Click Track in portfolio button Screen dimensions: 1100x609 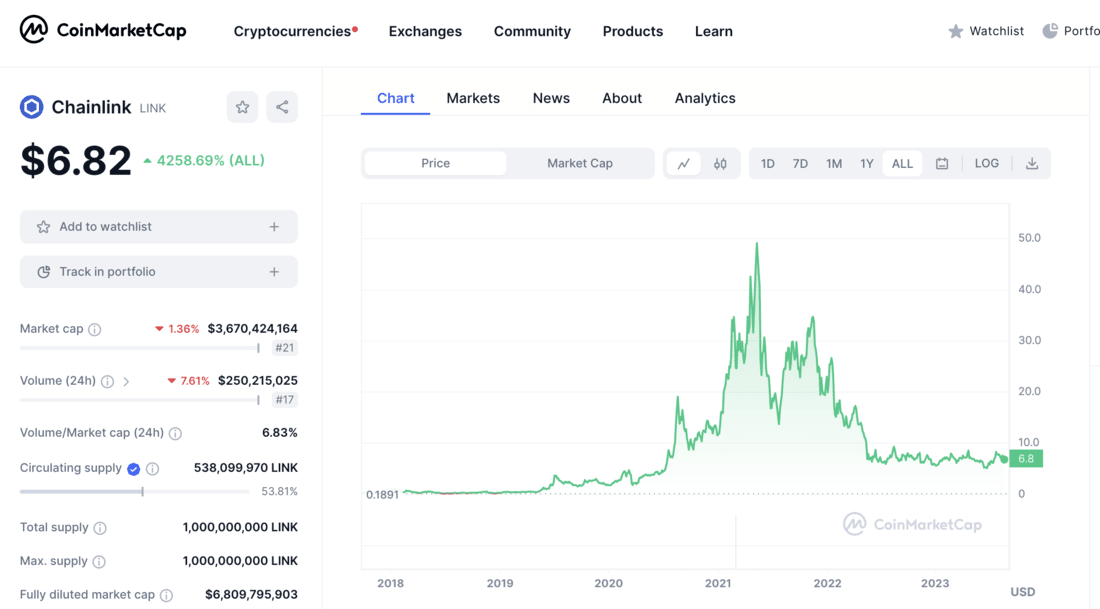(x=159, y=272)
